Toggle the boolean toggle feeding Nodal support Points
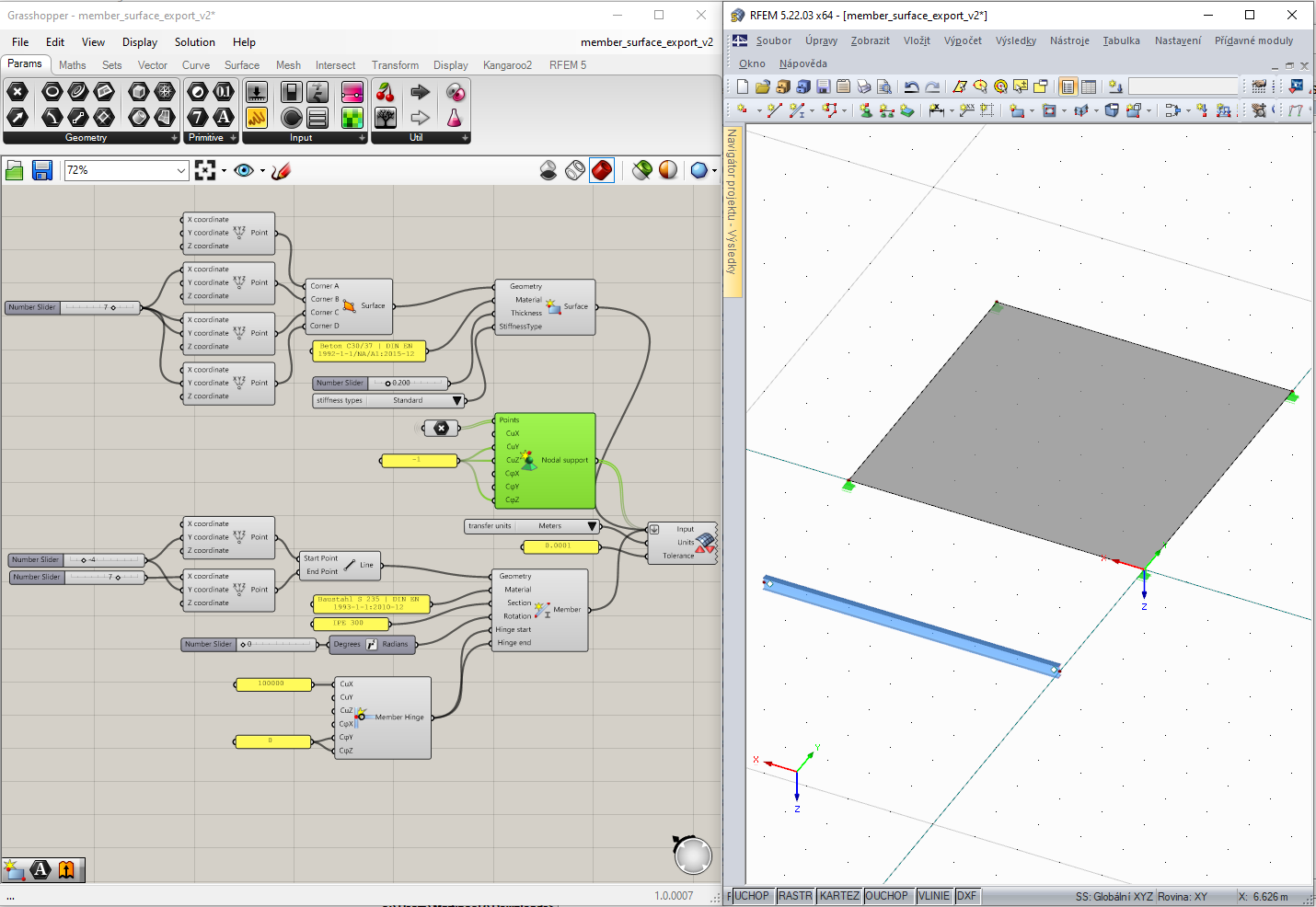 441,428
